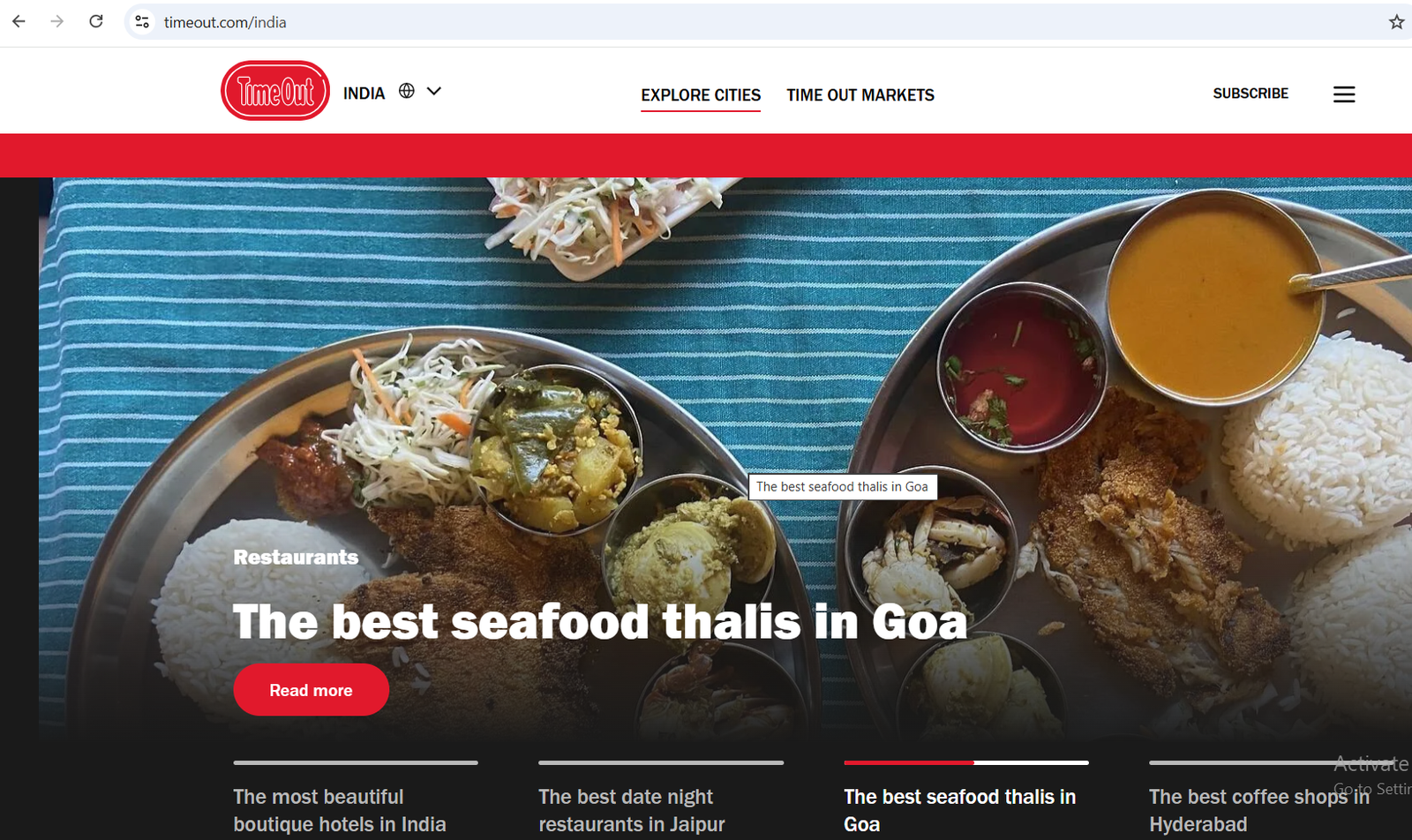Go back with the browser back arrow
Image resolution: width=1412 pixels, height=840 pixels.
click(19, 21)
